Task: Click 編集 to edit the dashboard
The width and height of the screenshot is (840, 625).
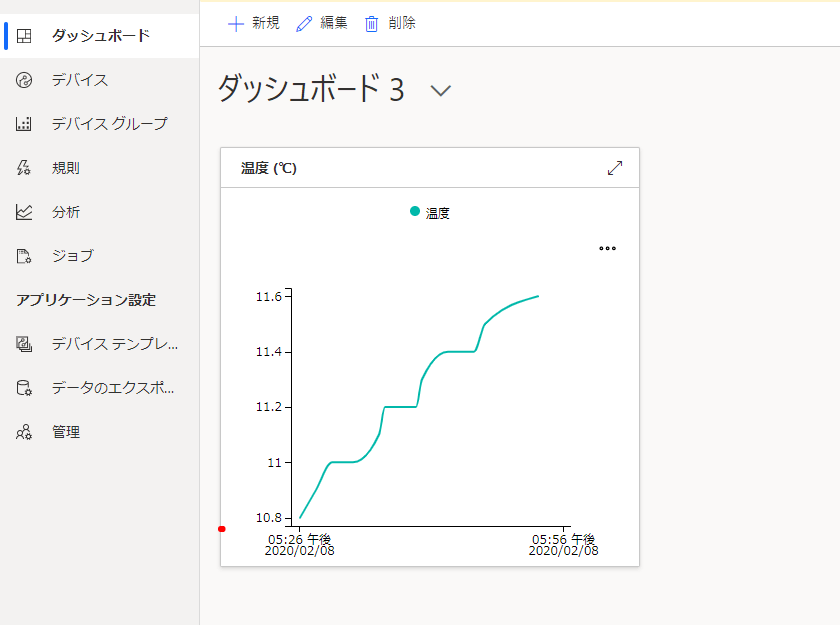Action: point(322,23)
